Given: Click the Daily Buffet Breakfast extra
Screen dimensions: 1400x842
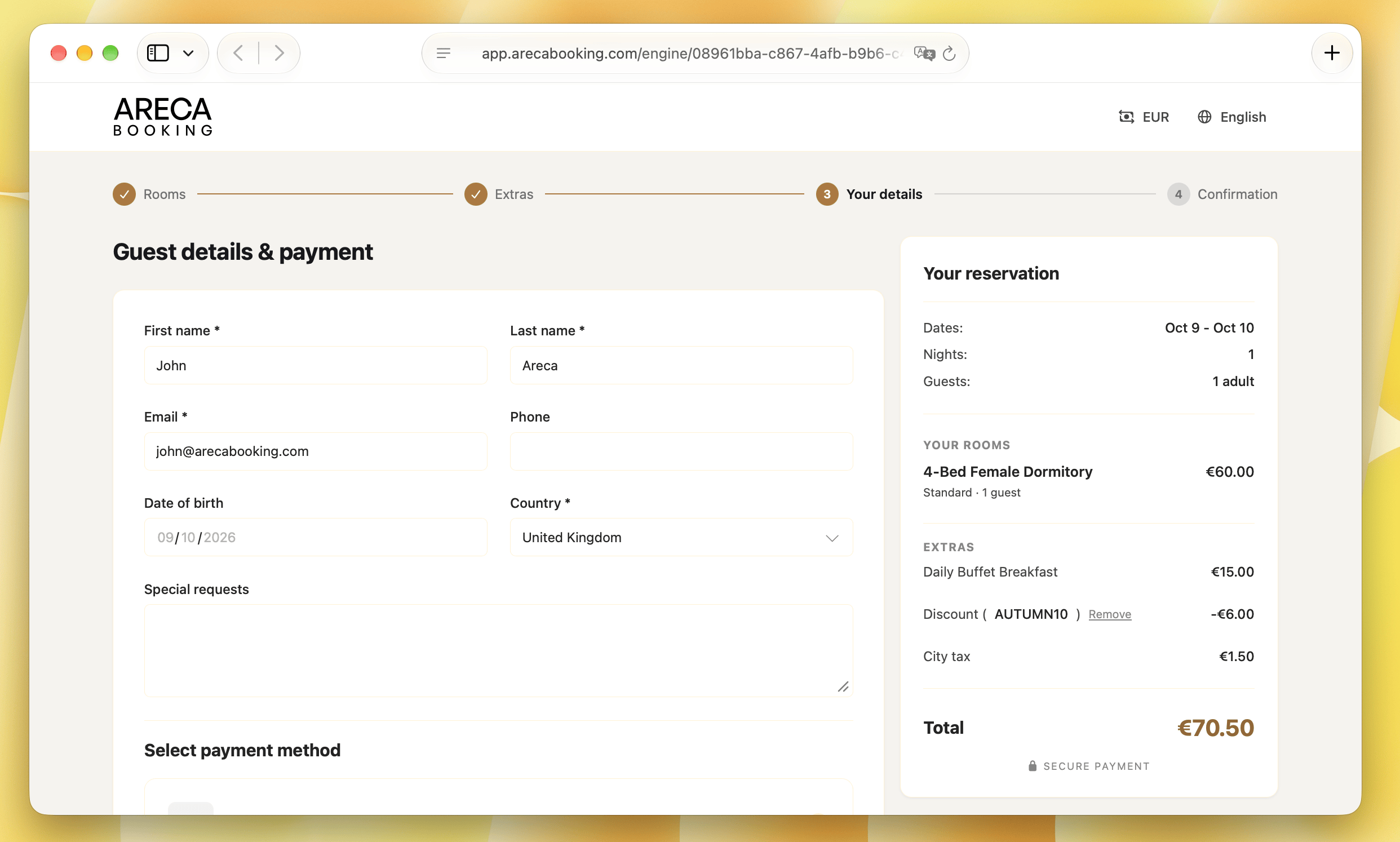Looking at the screenshot, I should pos(990,572).
